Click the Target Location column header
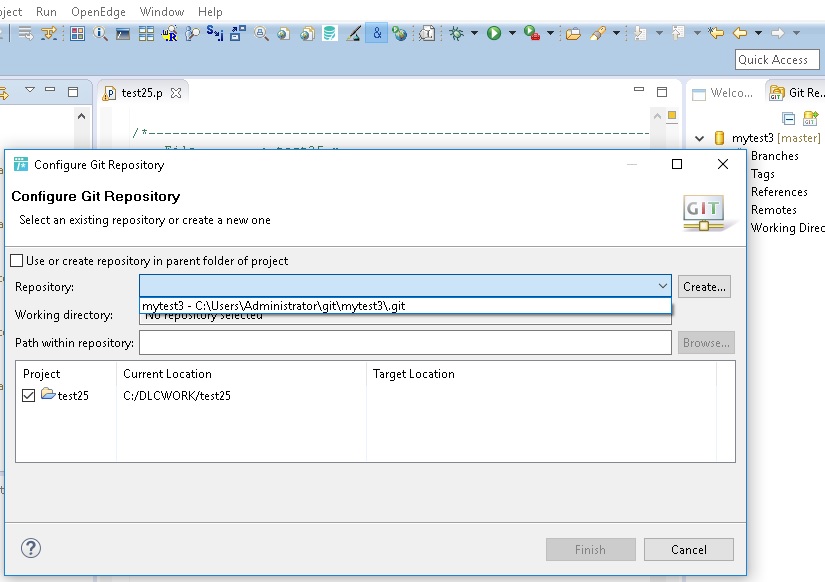The width and height of the screenshot is (825, 582). coord(414,374)
